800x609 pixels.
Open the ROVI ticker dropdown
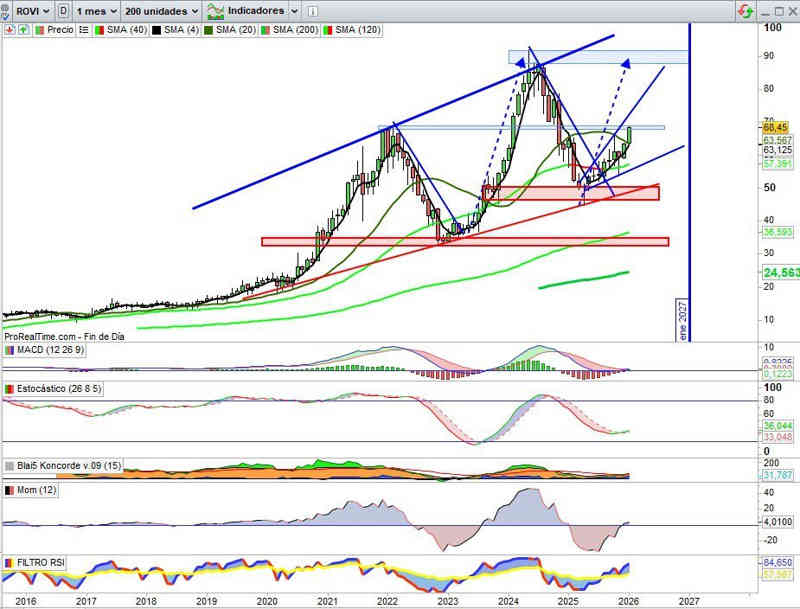click(26, 11)
